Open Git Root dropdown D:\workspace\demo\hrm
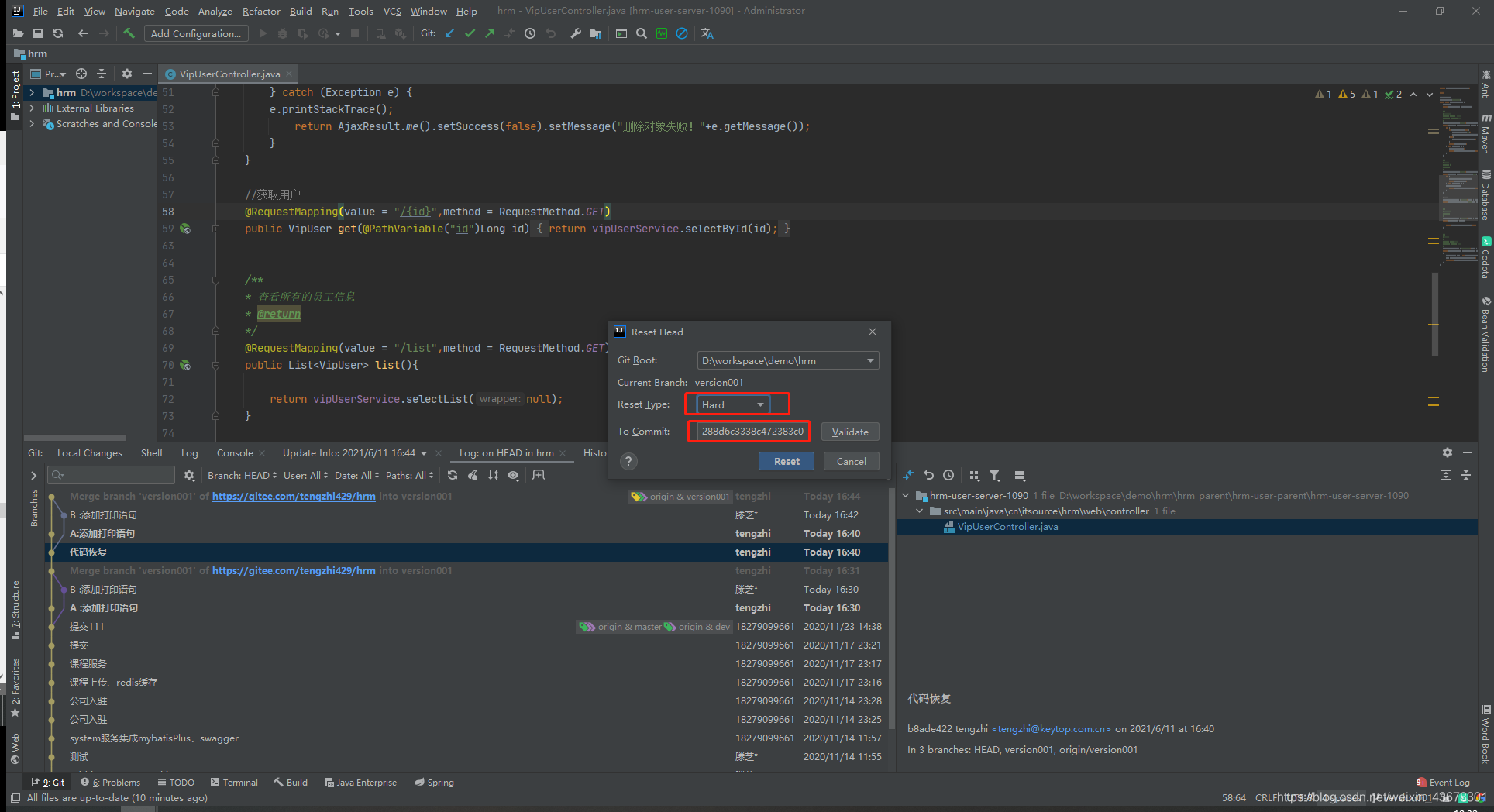Image resolution: width=1494 pixels, height=812 pixels. tap(788, 360)
